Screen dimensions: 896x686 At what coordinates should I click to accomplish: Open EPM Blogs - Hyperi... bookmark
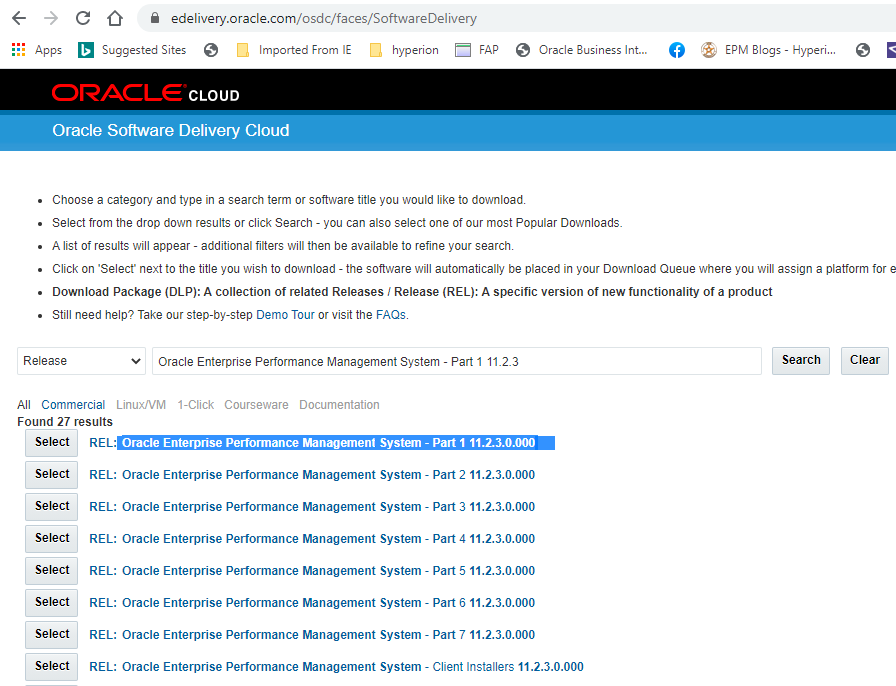pos(769,50)
